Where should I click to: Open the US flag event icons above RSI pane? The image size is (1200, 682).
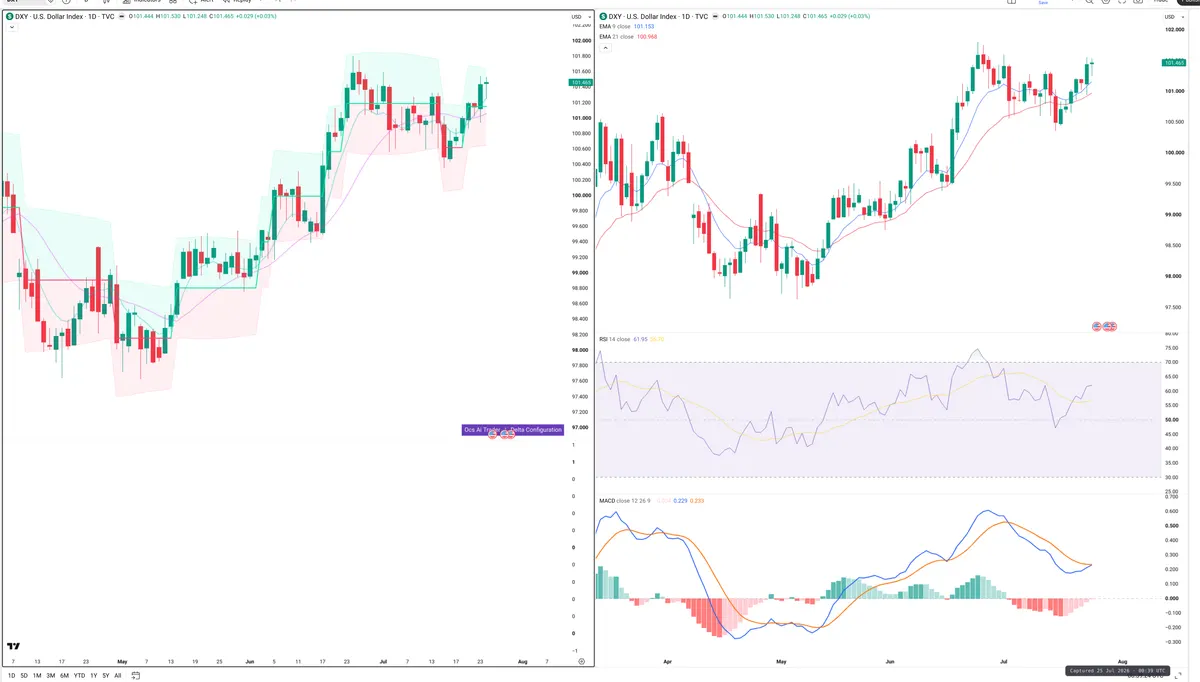1105,327
